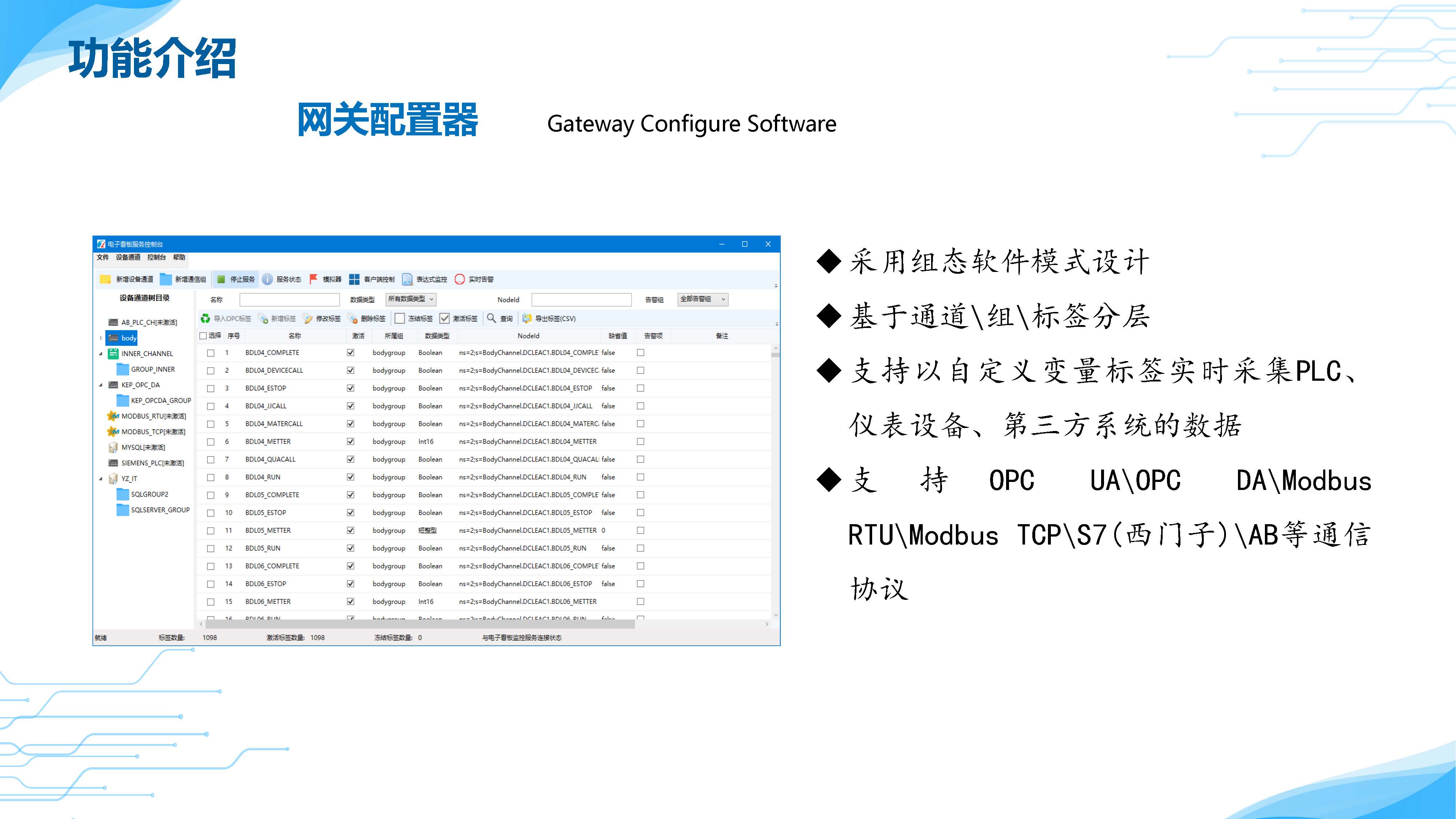Open the 设备通道 menu

point(128,257)
